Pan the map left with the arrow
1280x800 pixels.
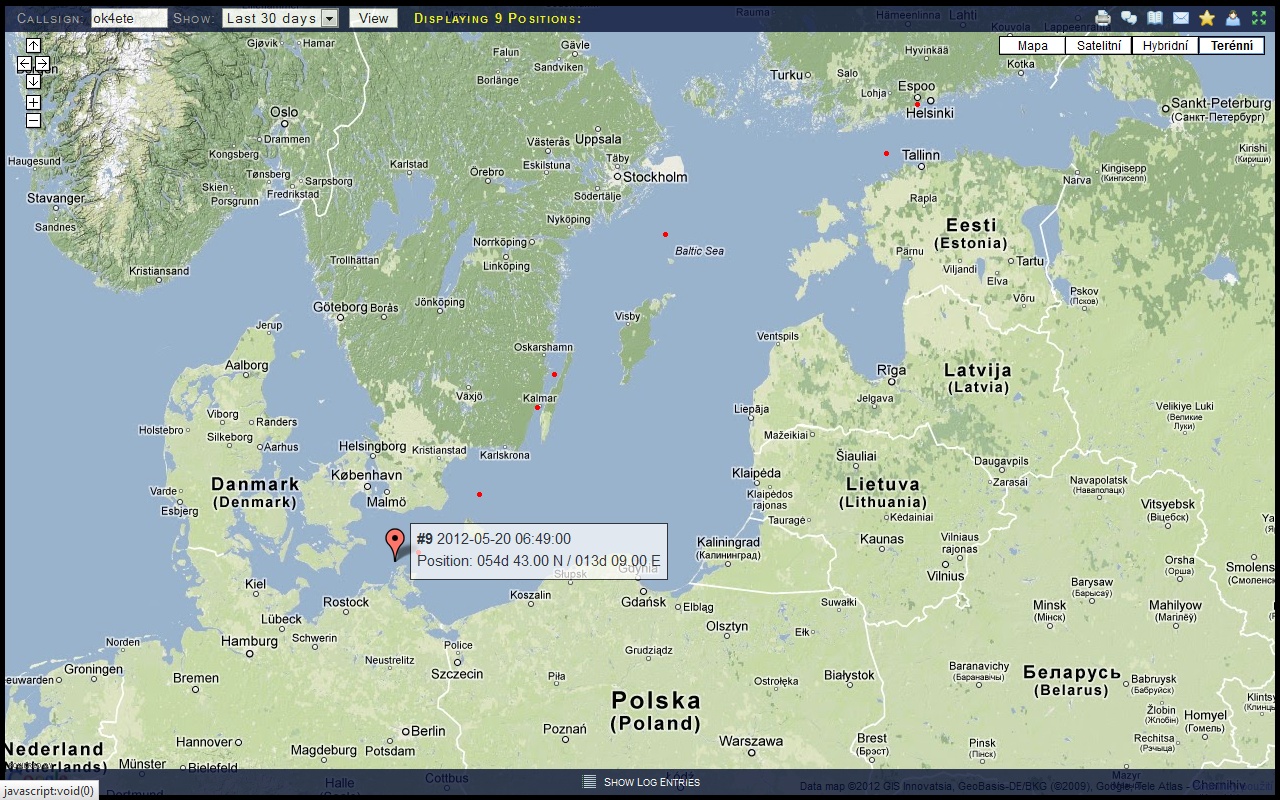25,63
